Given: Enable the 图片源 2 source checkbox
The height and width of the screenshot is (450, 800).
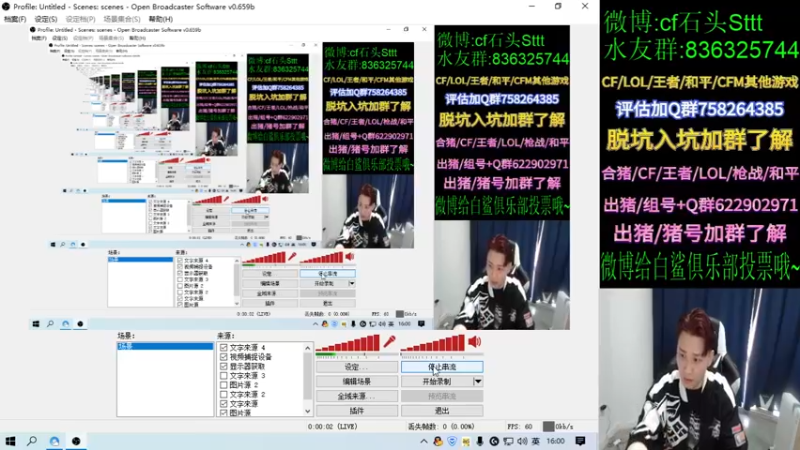Looking at the screenshot, I should [x=223, y=385].
